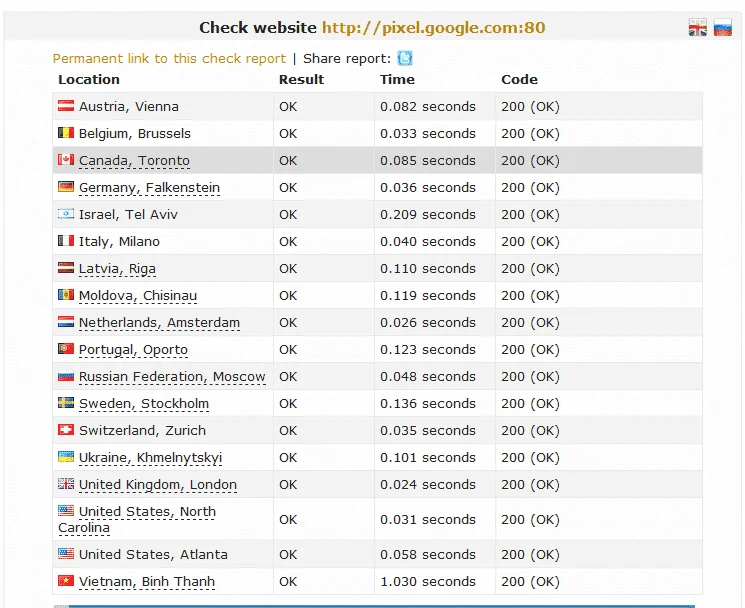Click the US flag in North Carolina row
745x608 pixels.
[66, 511]
